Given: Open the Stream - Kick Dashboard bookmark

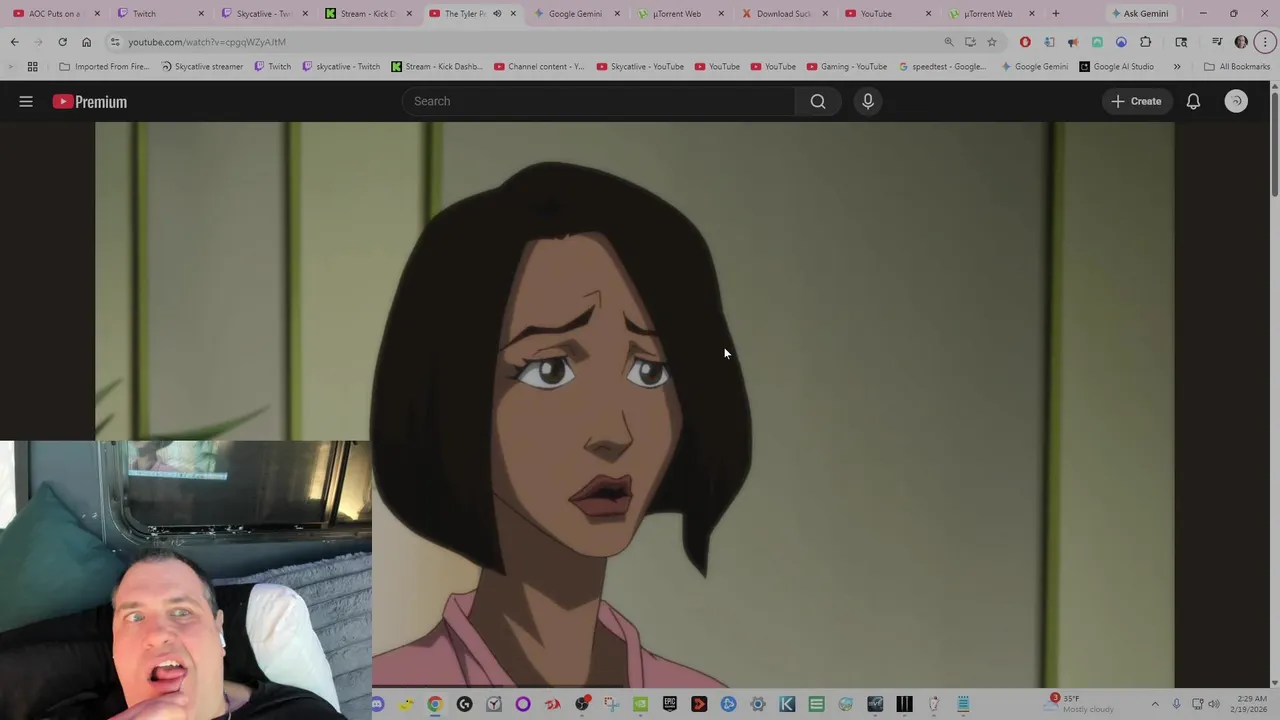Looking at the screenshot, I should click(x=437, y=67).
